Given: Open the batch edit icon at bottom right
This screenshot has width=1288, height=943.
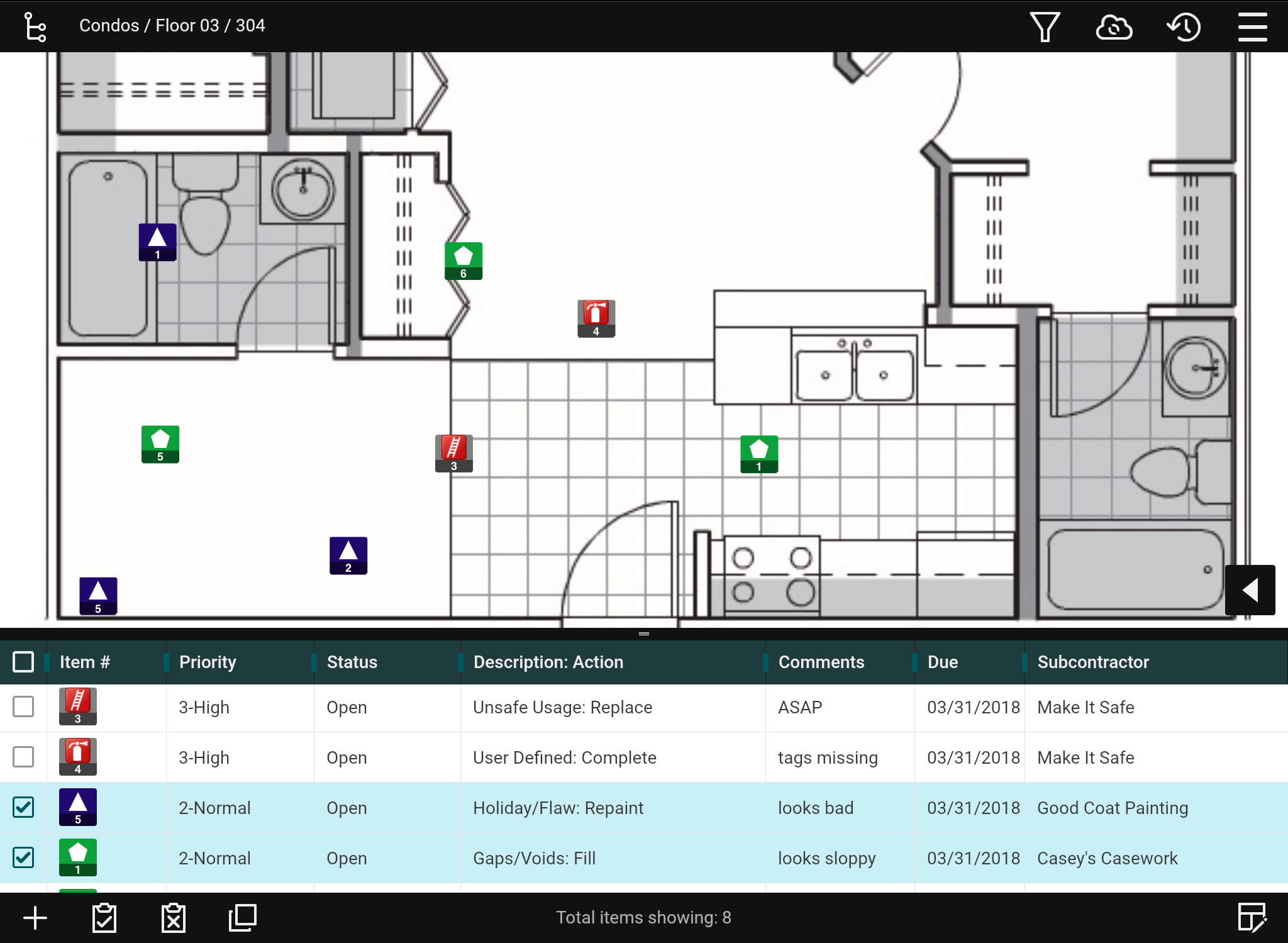Looking at the screenshot, I should (x=1253, y=917).
